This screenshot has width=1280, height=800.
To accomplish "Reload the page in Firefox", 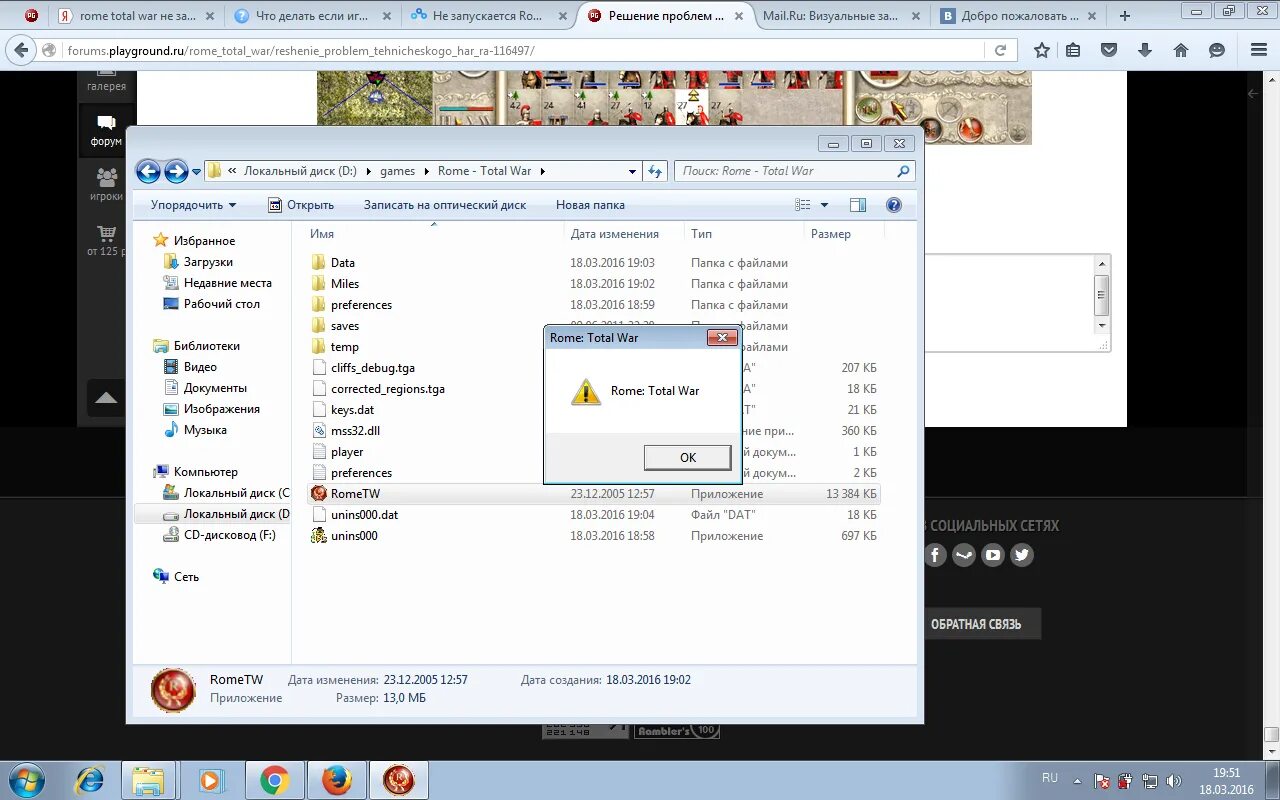I will (x=1000, y=50).
